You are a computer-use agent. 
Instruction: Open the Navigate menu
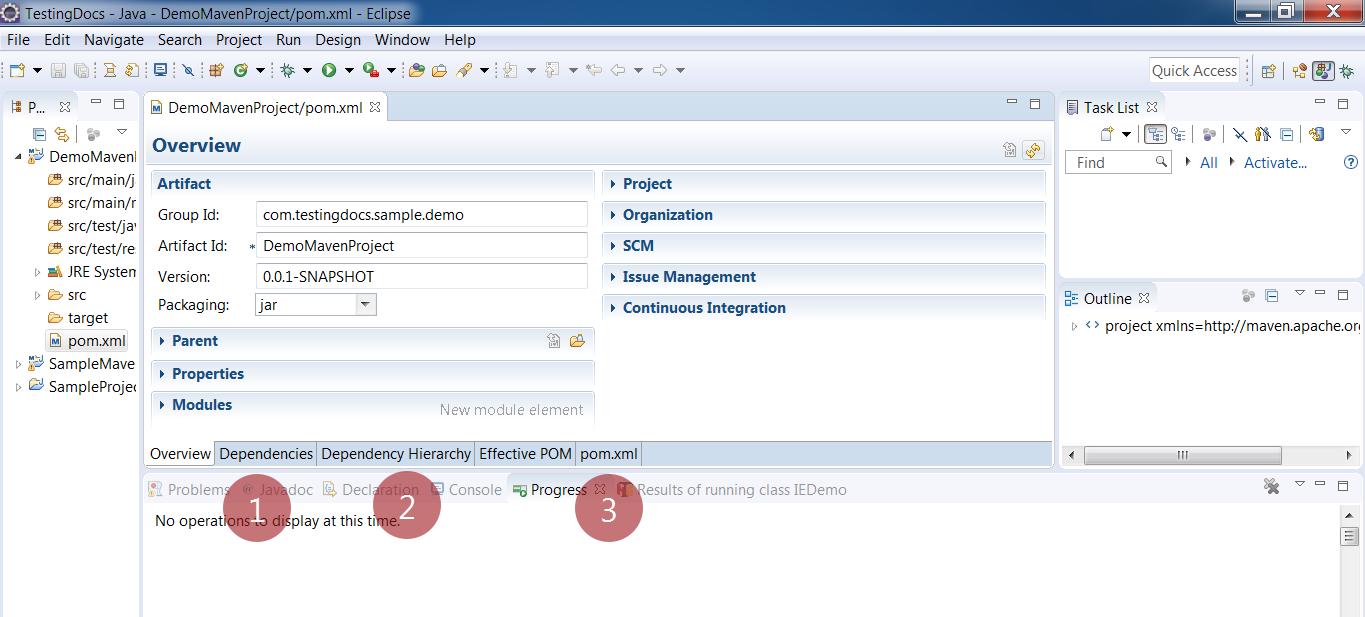click(114, 40)
